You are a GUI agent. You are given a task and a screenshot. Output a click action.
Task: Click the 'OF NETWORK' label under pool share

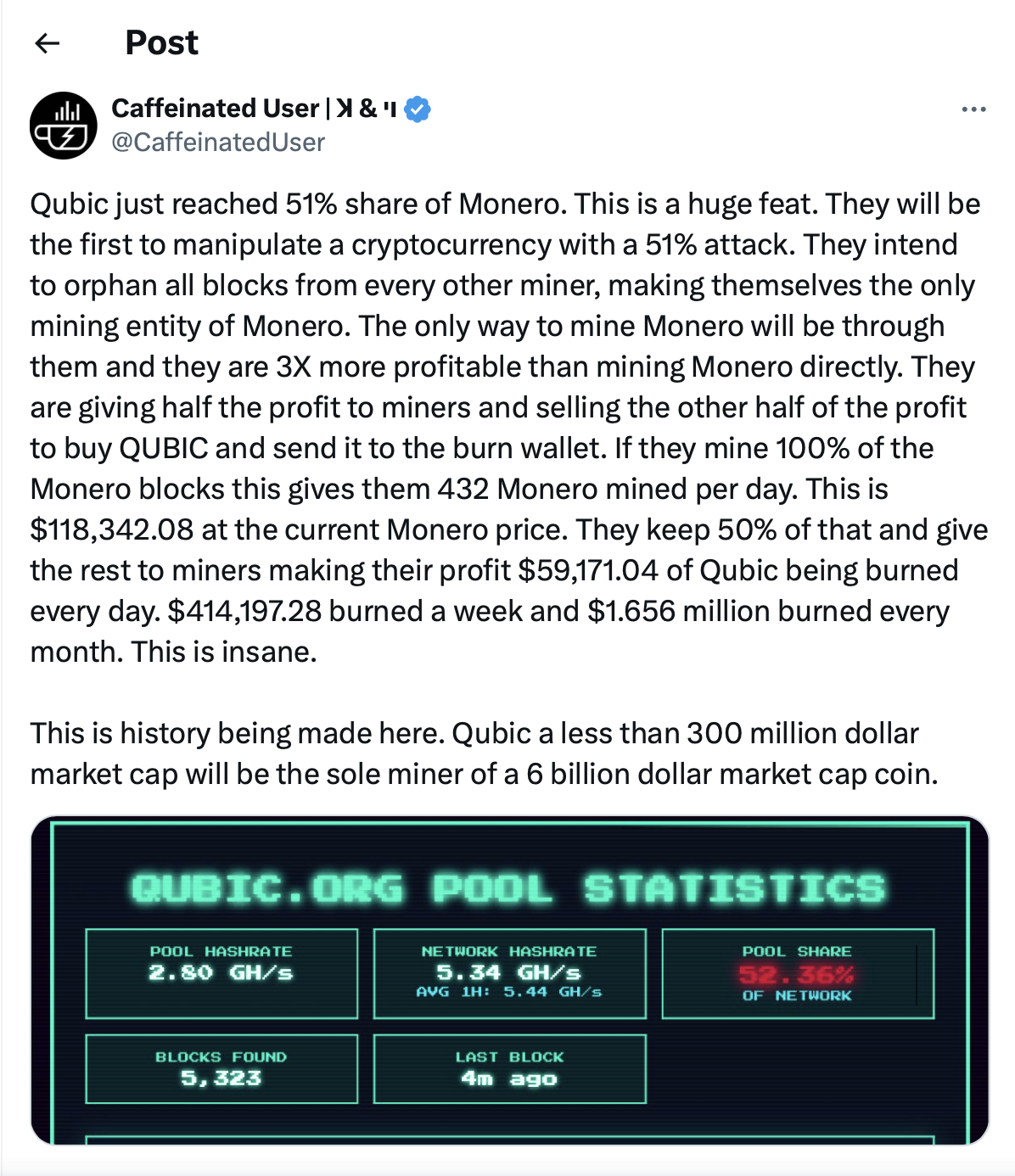point(796,995)
